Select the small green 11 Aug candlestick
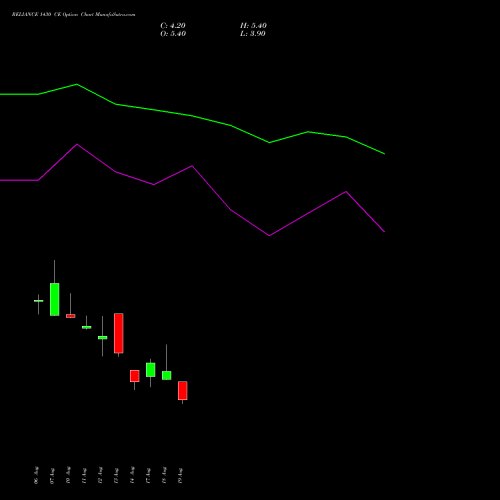500x500 pixels. (x=87, y=327)
